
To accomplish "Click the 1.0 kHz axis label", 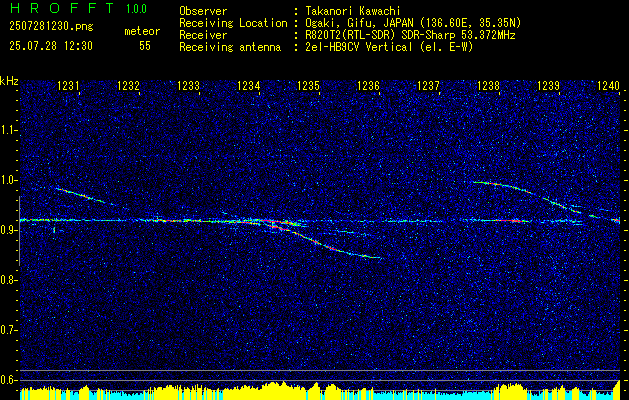I will pos(9,180).
